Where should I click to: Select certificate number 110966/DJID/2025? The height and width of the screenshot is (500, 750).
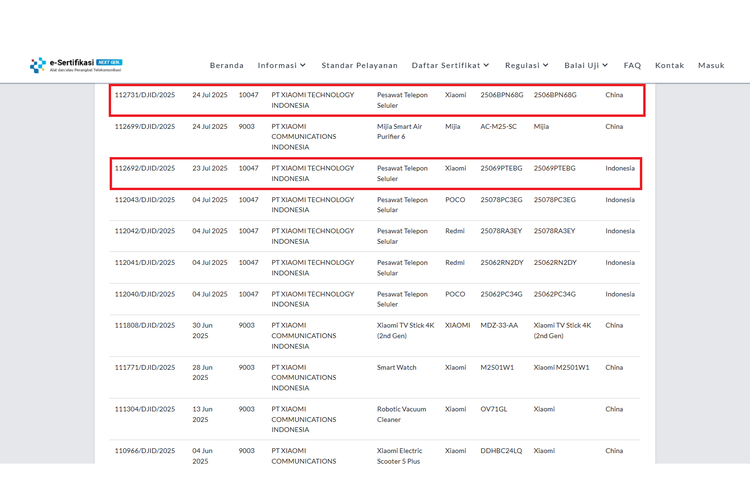coord(145,450)
